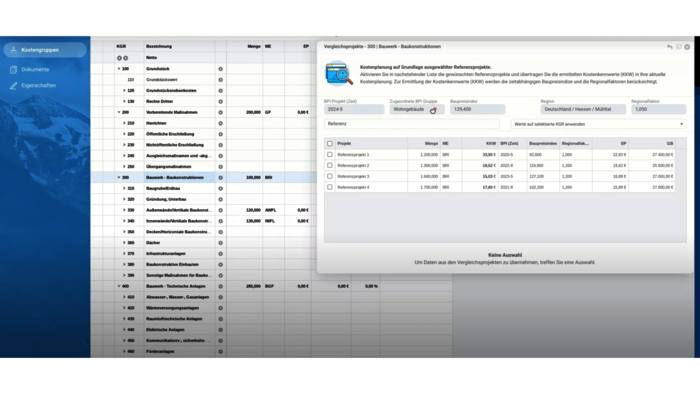
Task: Click the first circle icon in the Netto row
Action: [x=119, y=58]
